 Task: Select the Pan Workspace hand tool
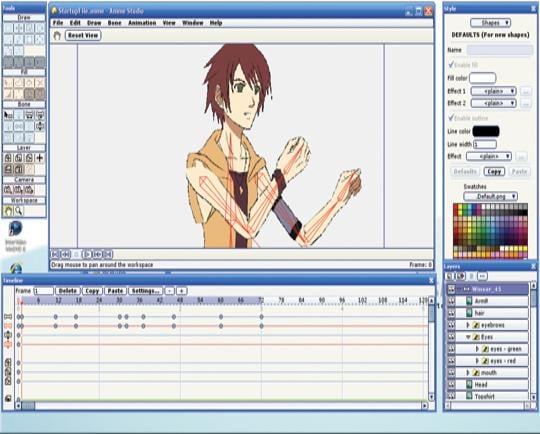click(8, 211)
